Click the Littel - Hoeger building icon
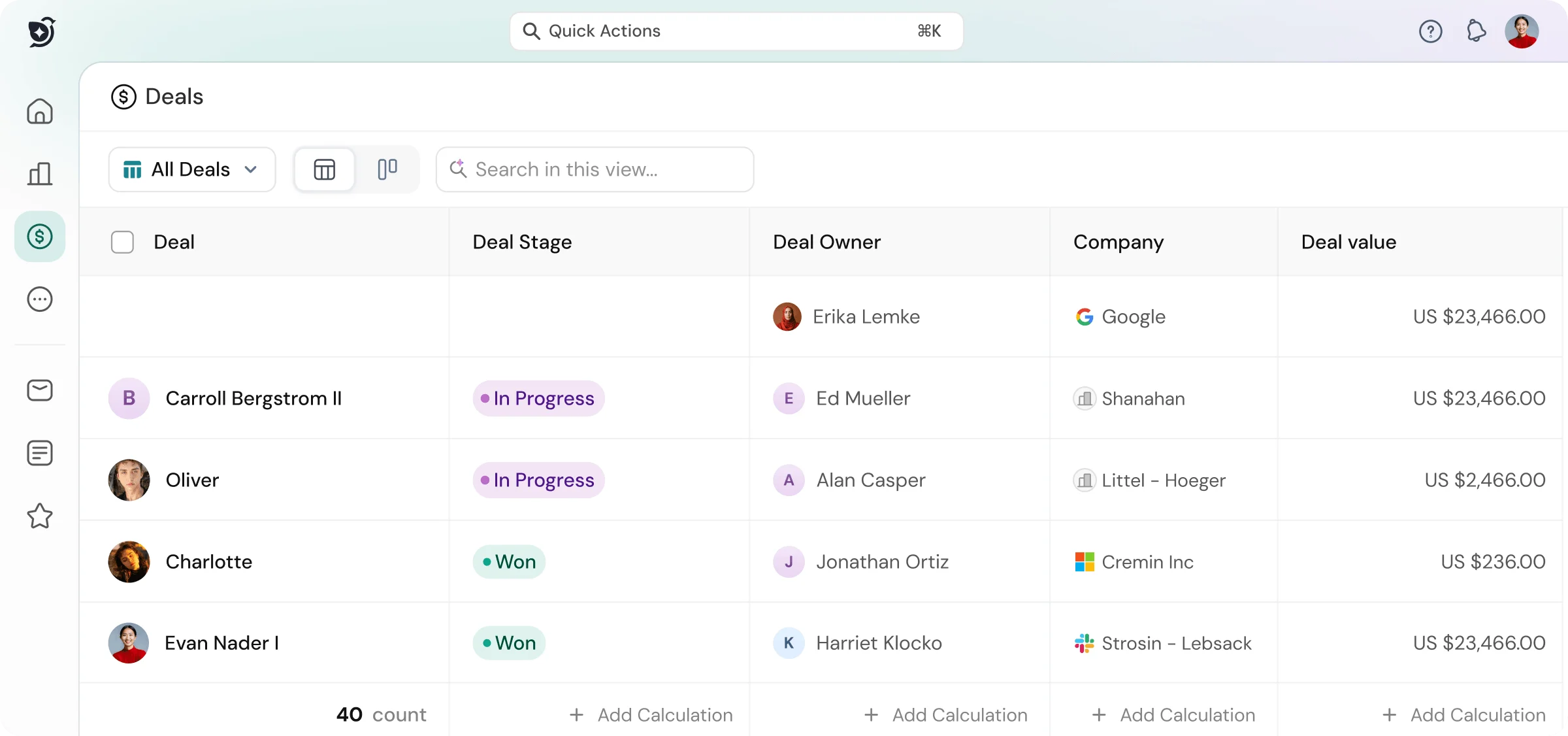 (1085, 480)
